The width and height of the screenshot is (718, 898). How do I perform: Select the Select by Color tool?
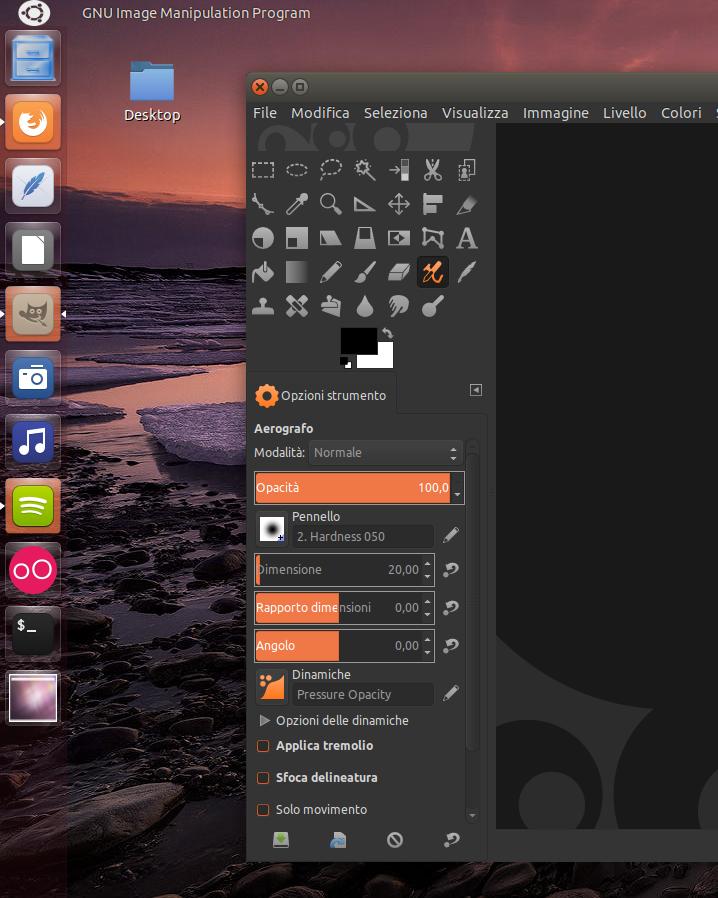399,170
